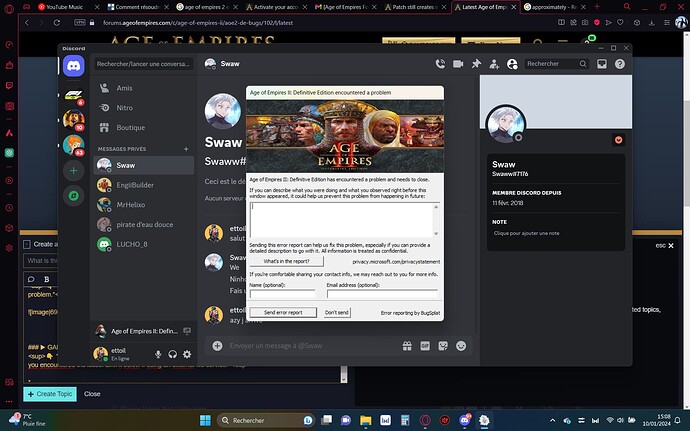Open File Explorer from the taskbar
The height and width of the screenshot is (431, 690).
click(365, 420)
